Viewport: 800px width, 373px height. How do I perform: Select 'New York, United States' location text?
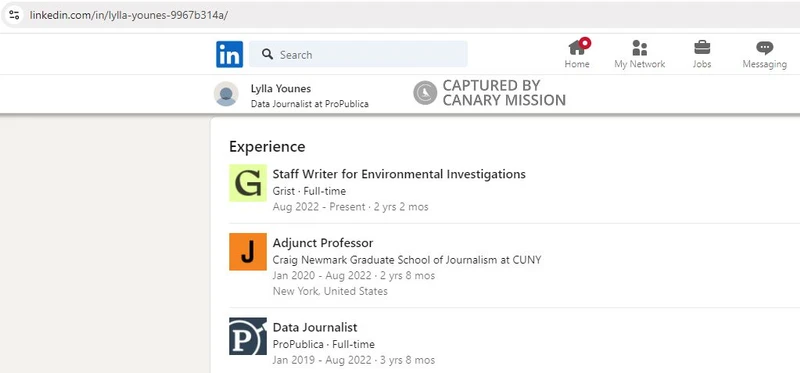330,291
